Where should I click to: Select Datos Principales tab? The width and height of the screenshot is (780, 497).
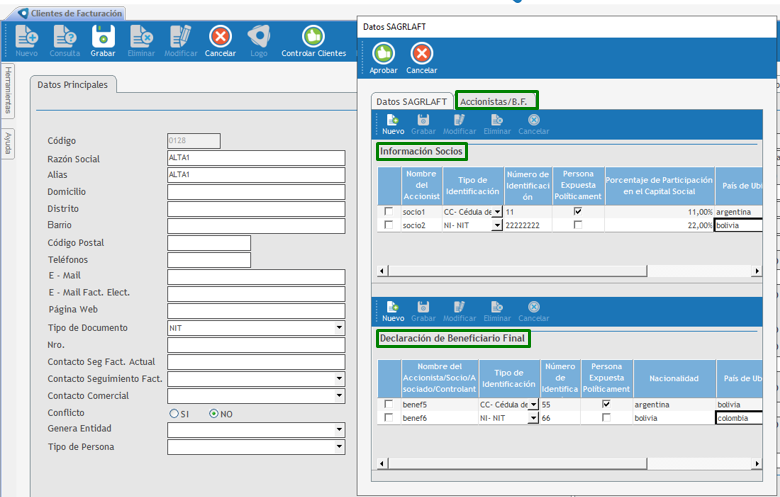pyautogui.click(x=73, y=85)
